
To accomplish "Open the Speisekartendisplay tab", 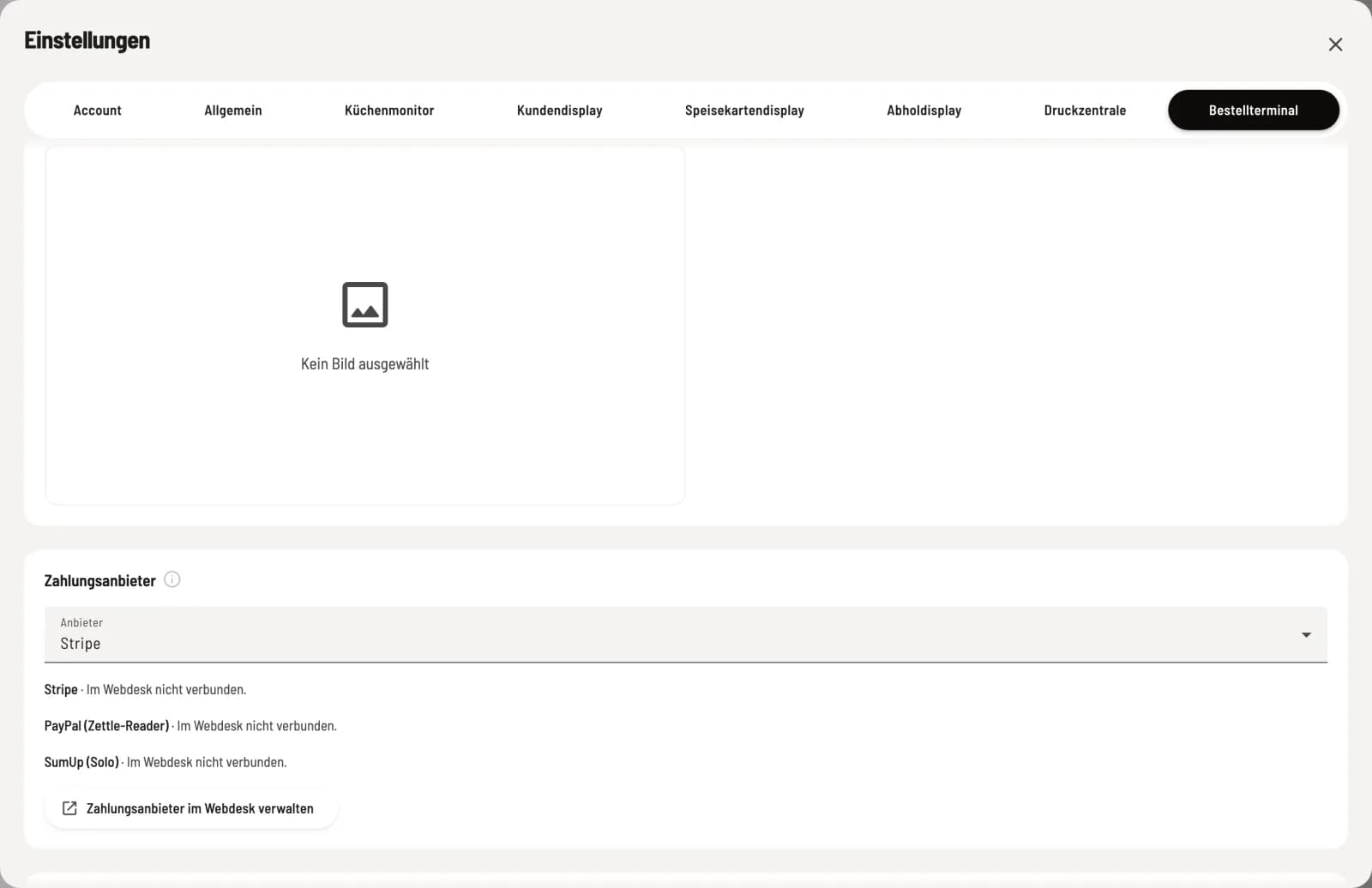I will (744, 111).
